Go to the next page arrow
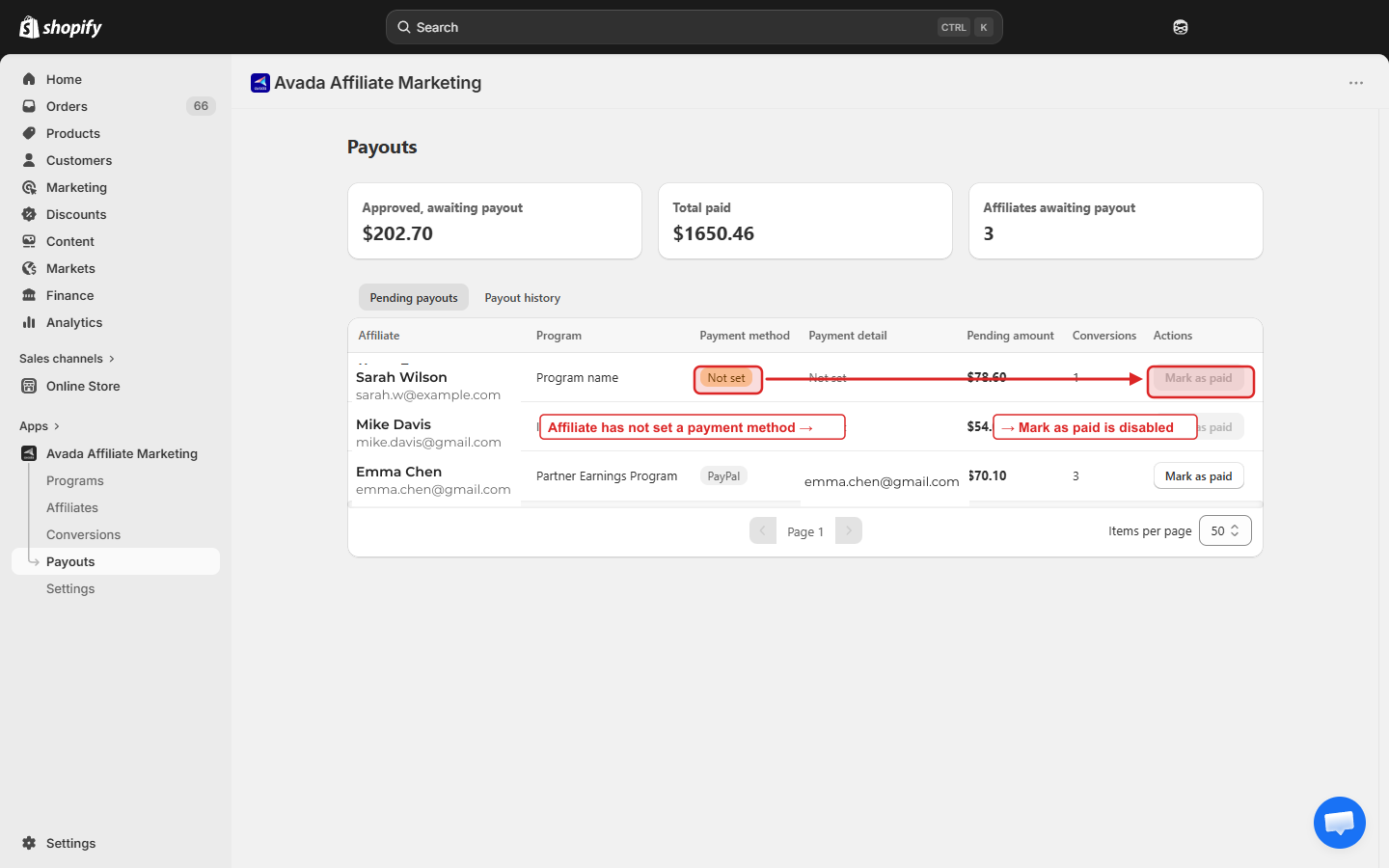Image resolution: width=1389 pixels, height=868 pixels. tap(849, 530)
